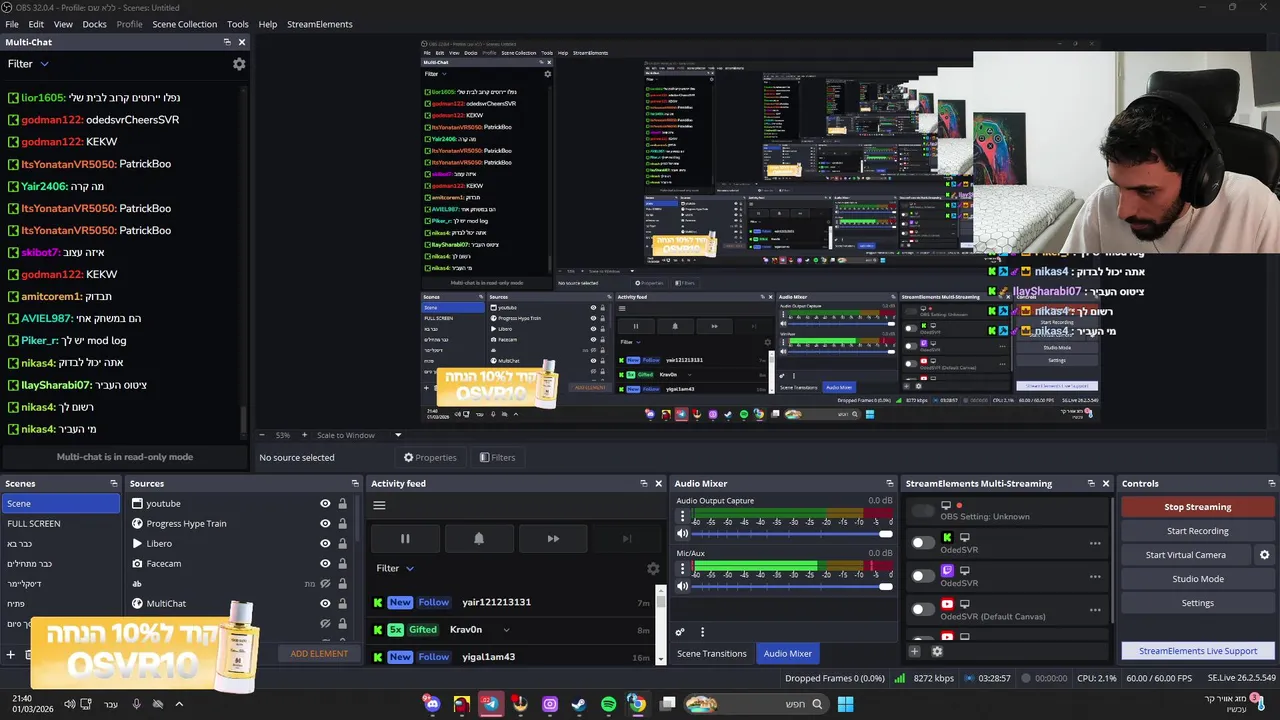Open Spotify from the taskbar

[609, 704]
